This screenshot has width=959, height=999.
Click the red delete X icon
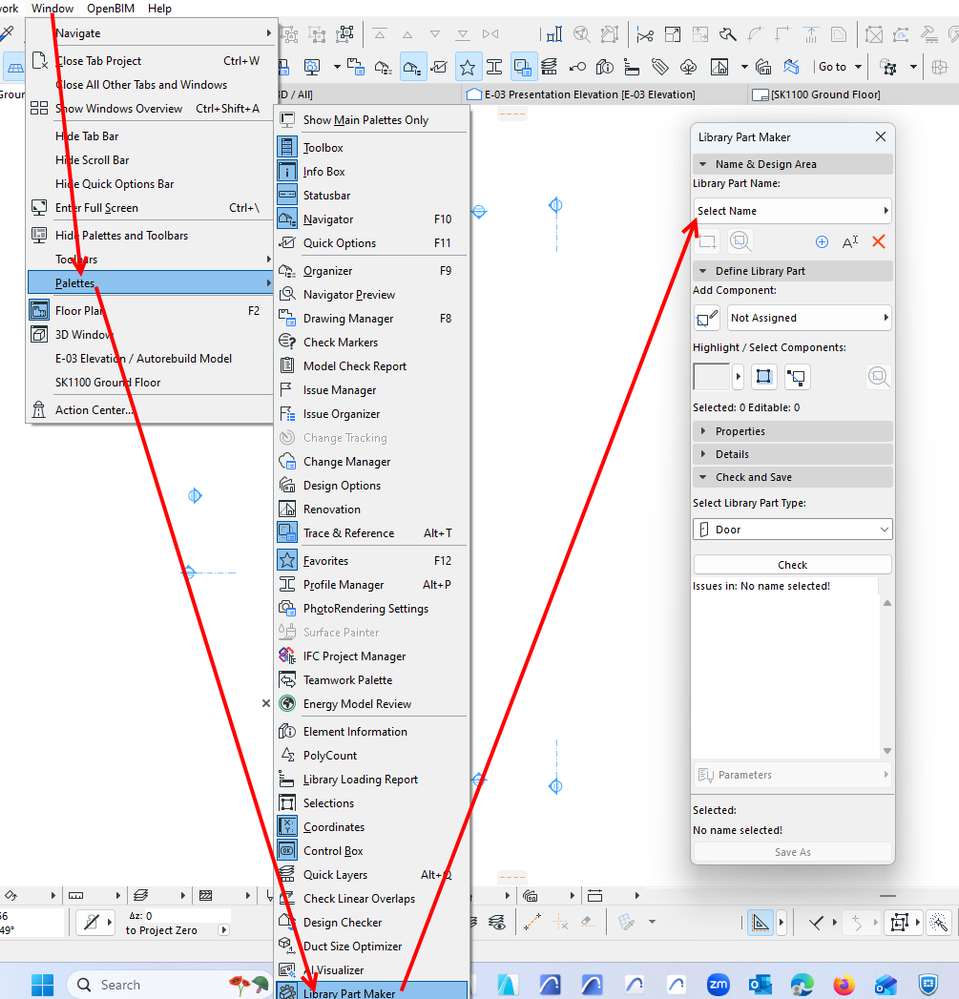coord(879,241)
